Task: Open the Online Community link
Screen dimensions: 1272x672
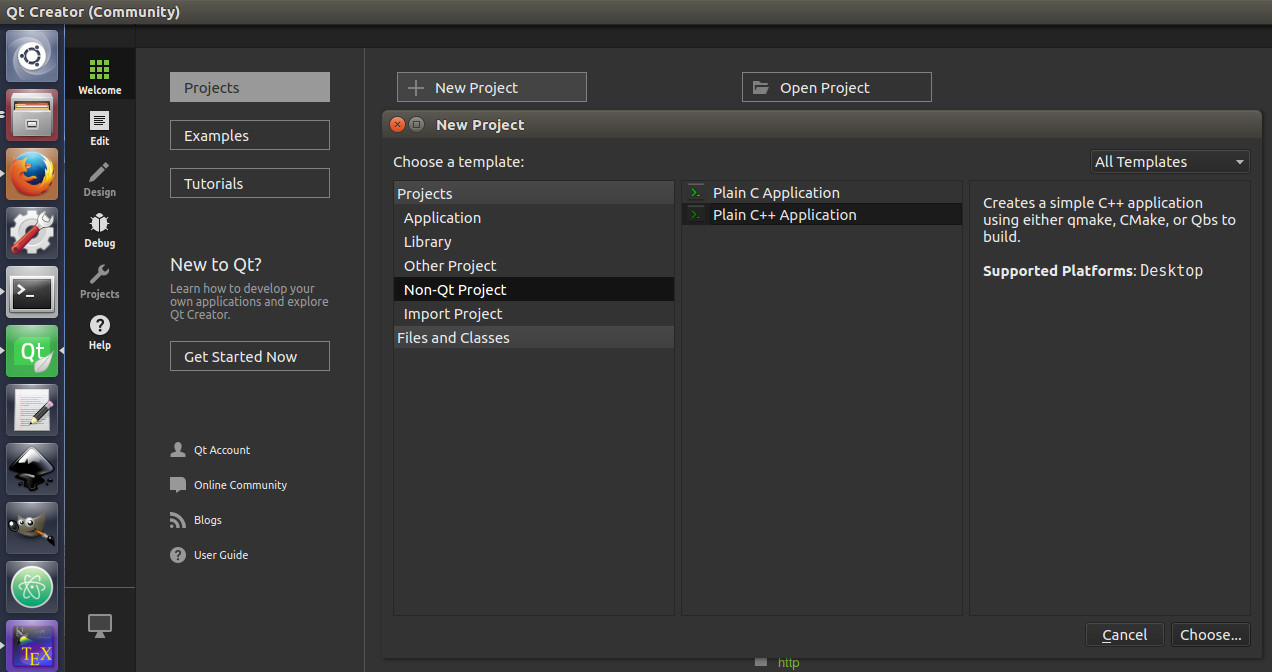Action: pos(240,485)
